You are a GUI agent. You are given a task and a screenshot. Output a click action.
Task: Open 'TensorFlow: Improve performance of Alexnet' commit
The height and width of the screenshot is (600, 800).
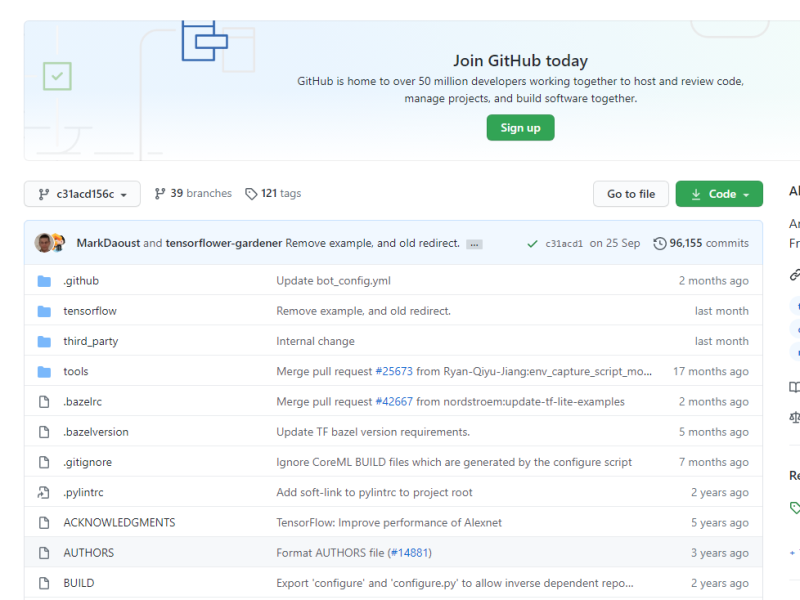tap(389, 522)
